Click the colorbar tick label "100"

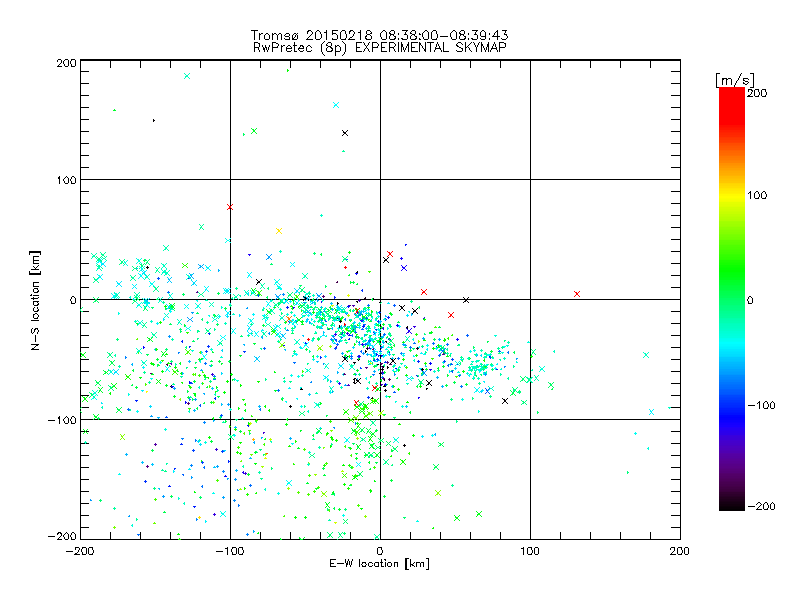click(x=757, y=195)
